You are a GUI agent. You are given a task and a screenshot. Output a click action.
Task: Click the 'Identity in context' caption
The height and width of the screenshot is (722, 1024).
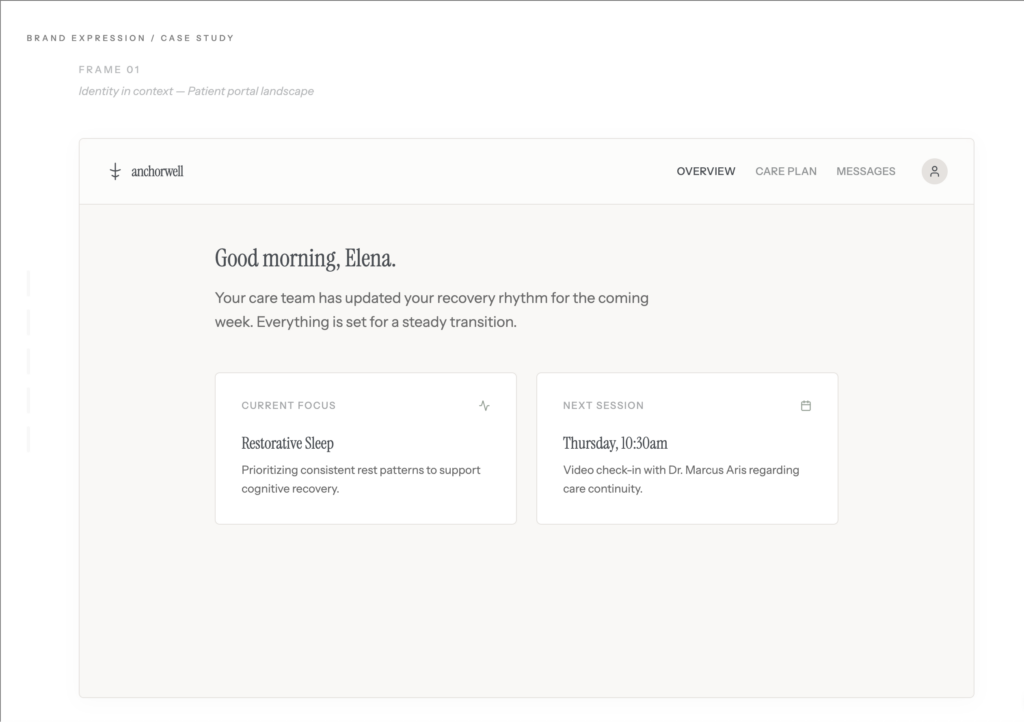pos(196,91)
